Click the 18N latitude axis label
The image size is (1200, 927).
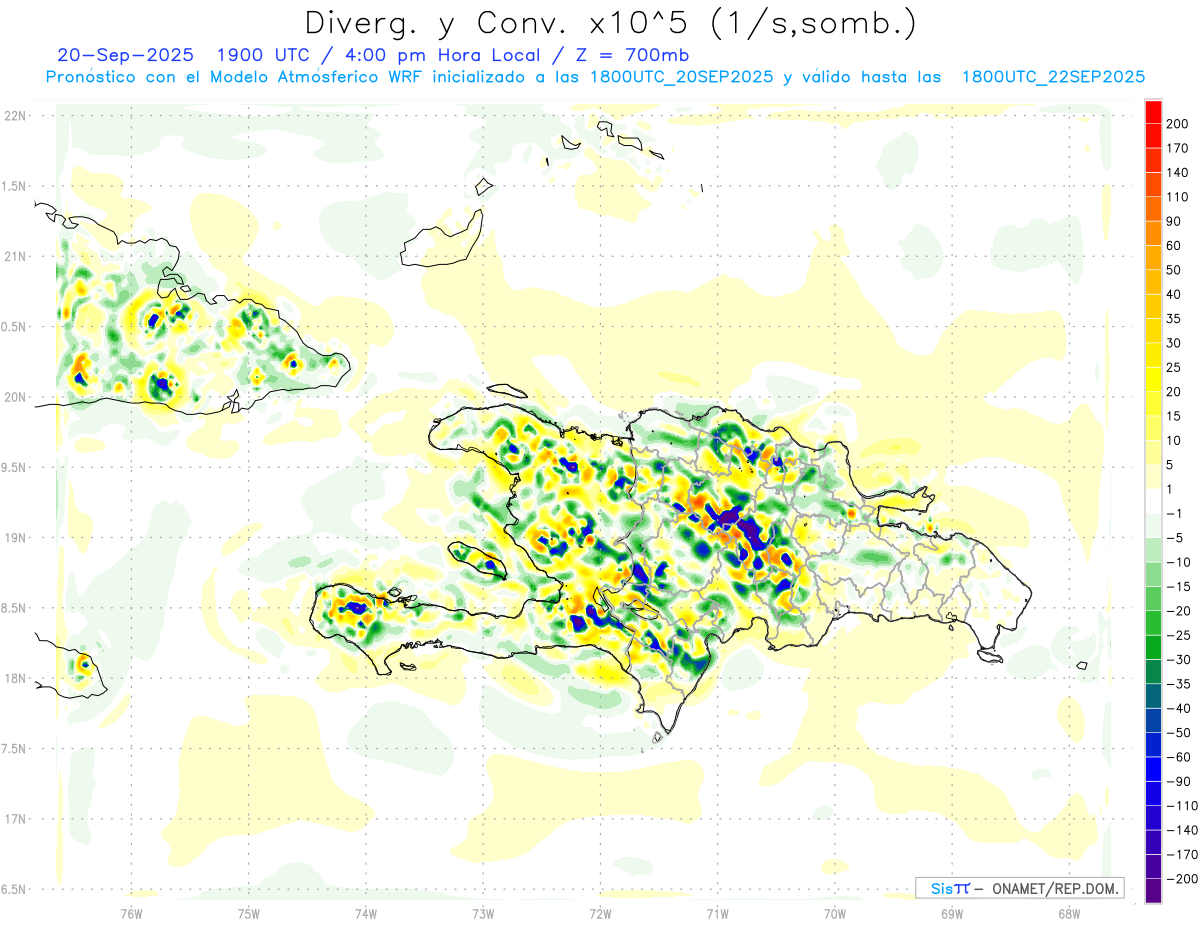15,679
